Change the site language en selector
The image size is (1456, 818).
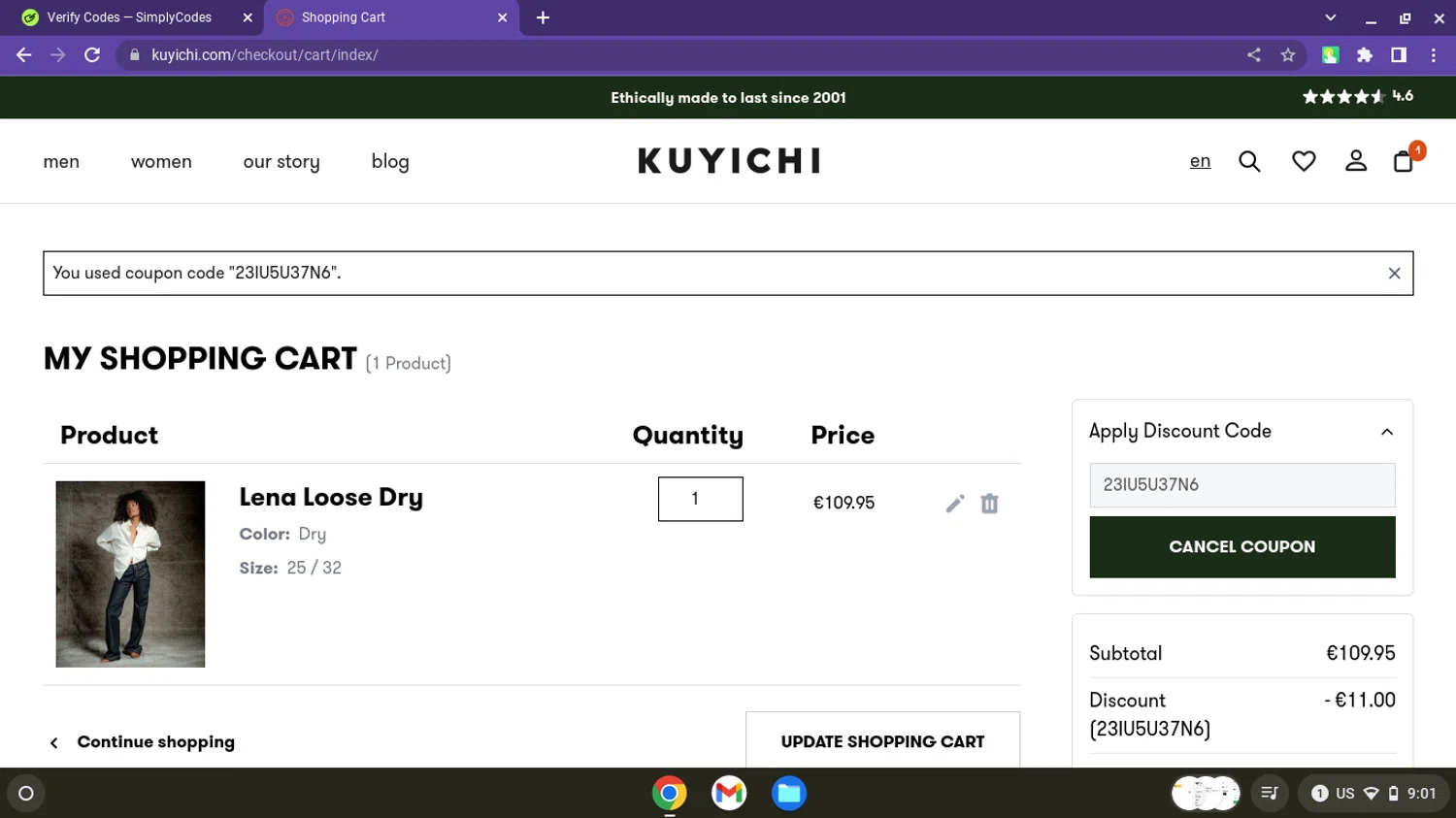pos(1201,161)
